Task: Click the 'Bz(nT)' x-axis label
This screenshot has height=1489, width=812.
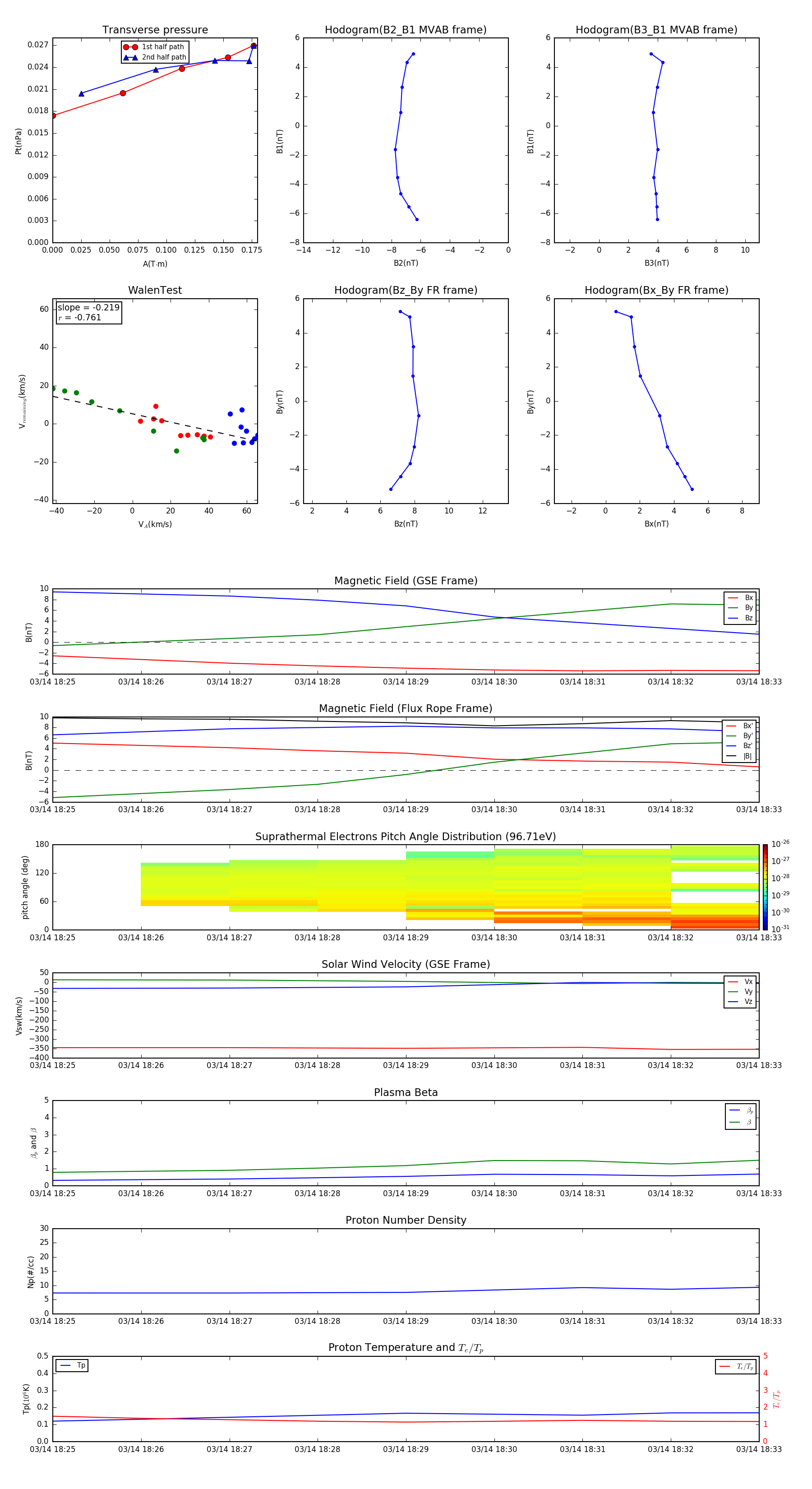Action: pos(406,524)
